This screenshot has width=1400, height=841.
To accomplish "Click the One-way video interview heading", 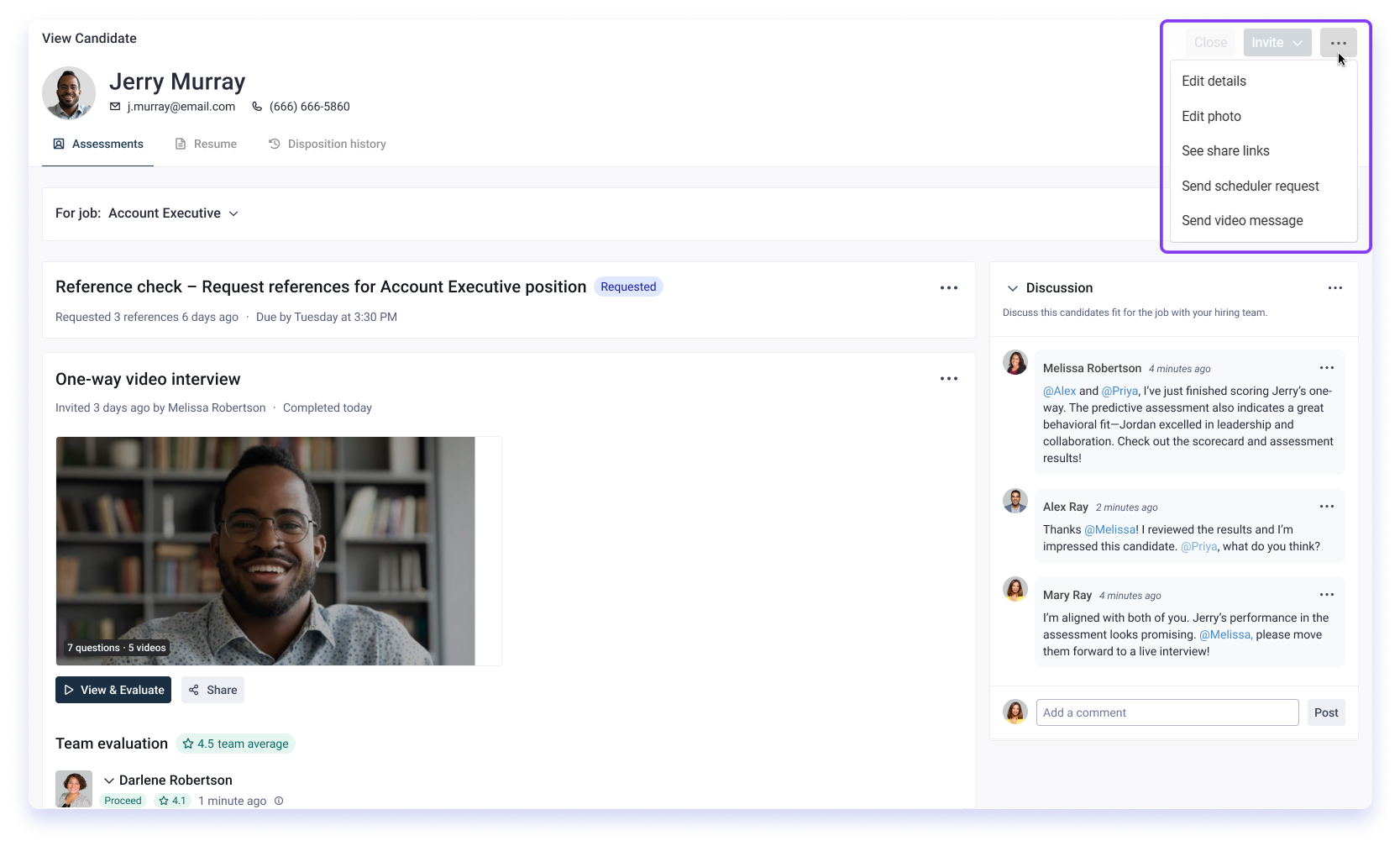I will [148, 379].
